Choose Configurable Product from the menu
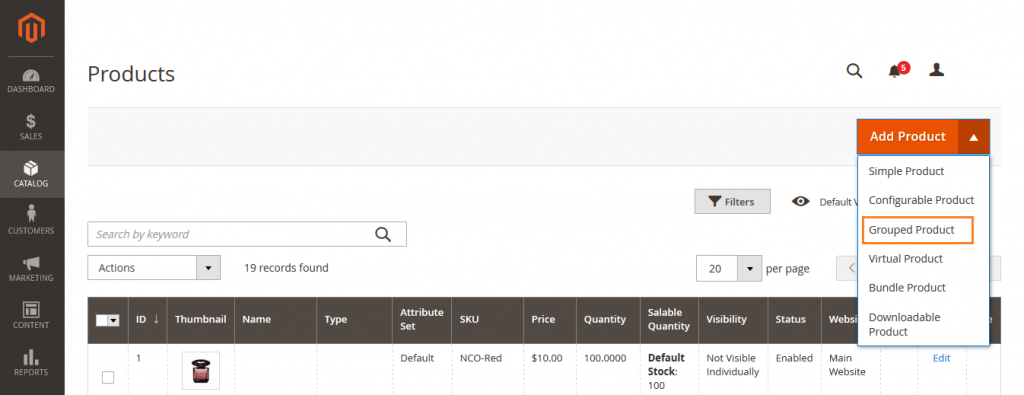Viewport: 1024px width, 395px height. (921, 200)
